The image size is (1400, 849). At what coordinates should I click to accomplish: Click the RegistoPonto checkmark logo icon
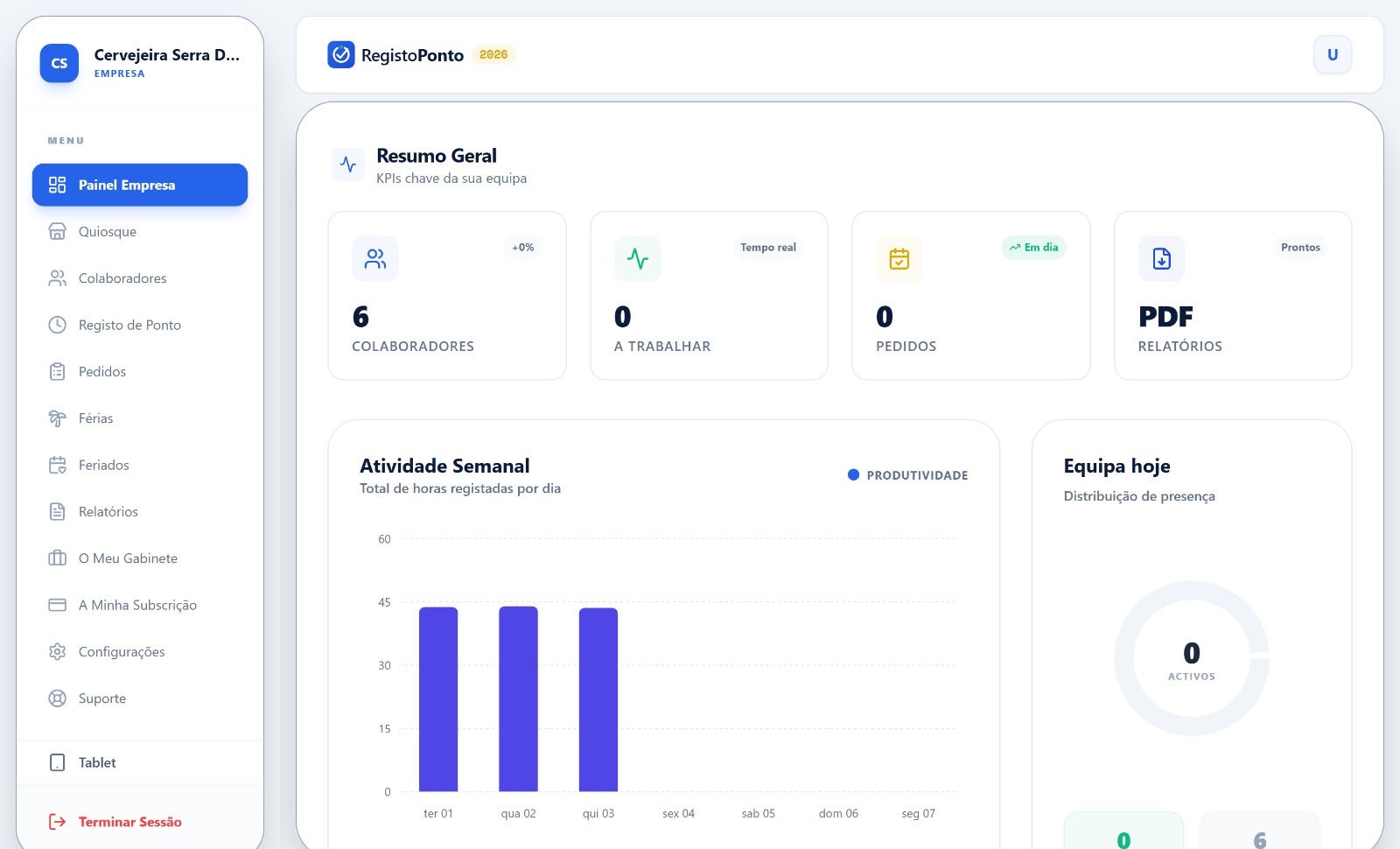coord(341,54)
